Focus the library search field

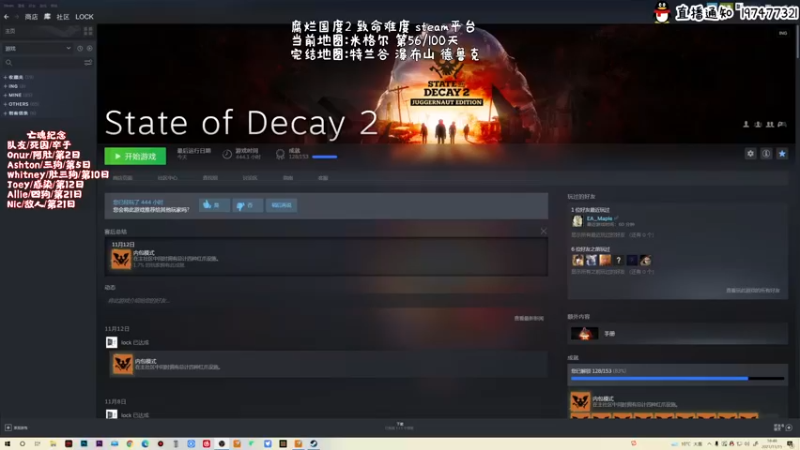pos(43,63)
